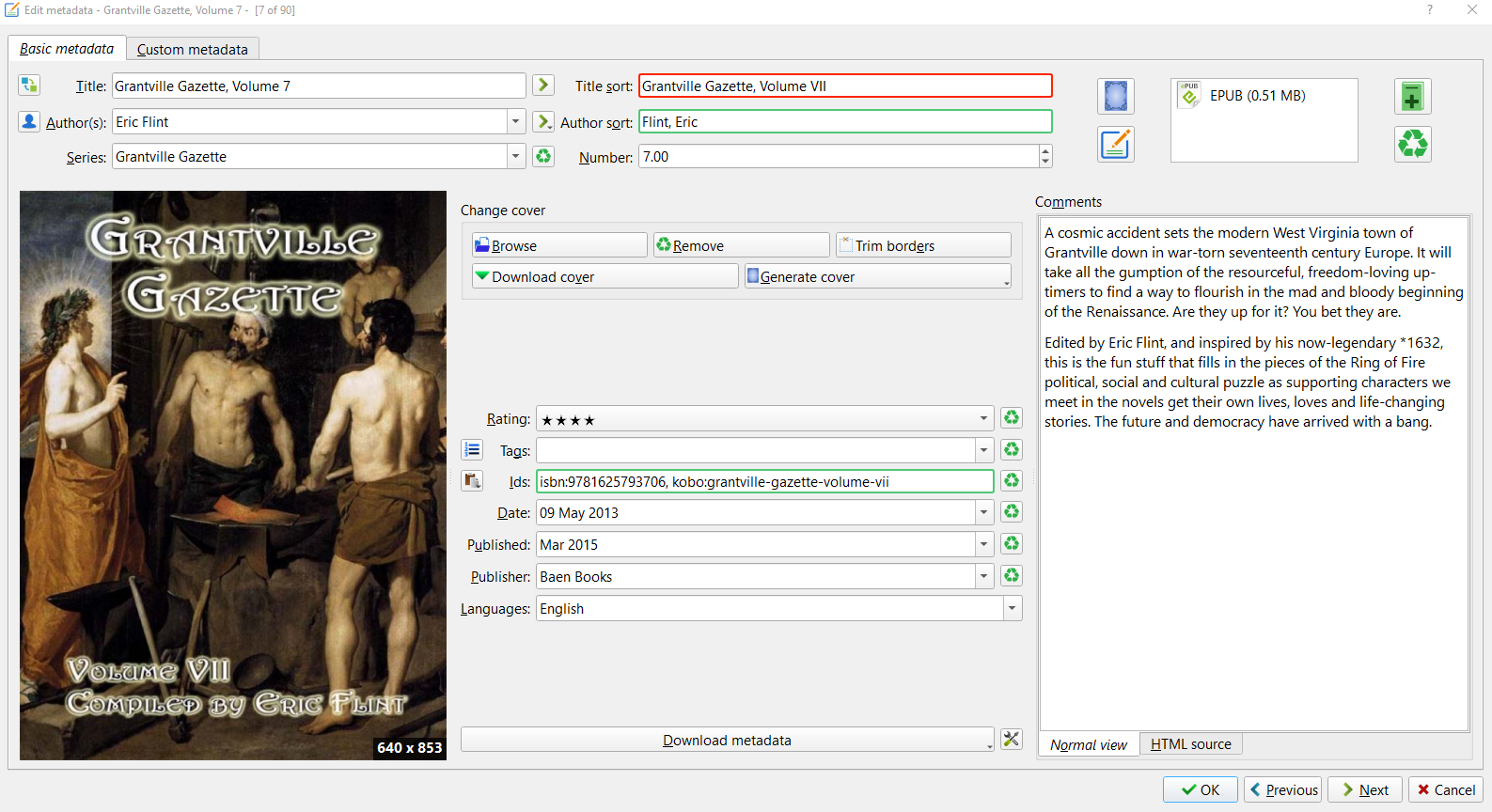Expand the Languages dropdown
Image resolution: width=1492 pixels, height=812 pixels.
click(x=1013, y=608)
